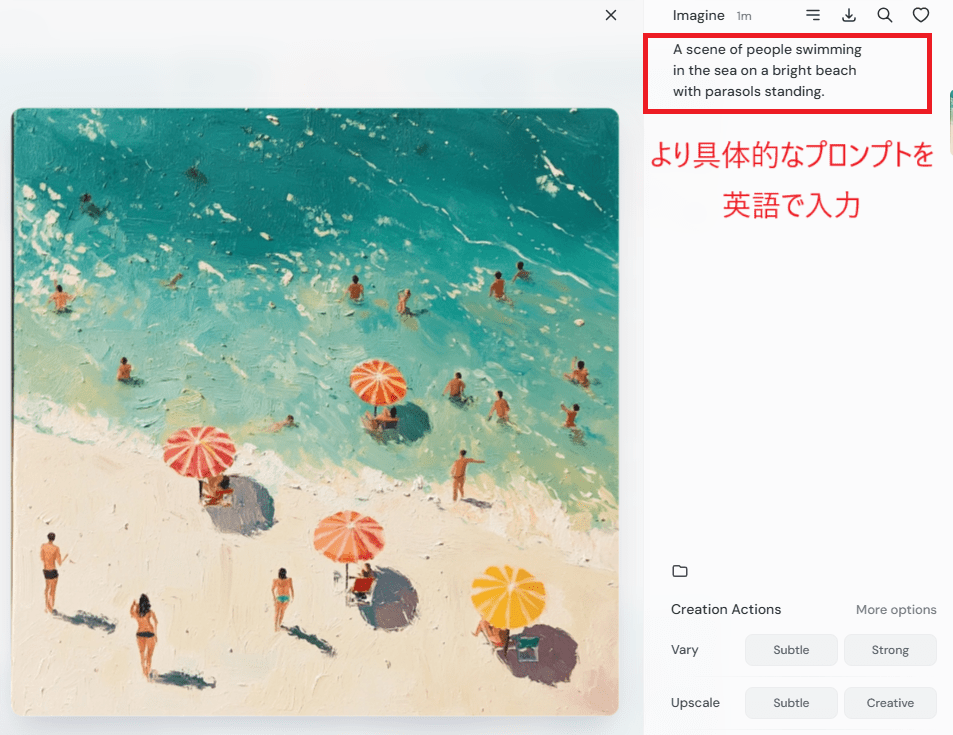Click the 1m timestamp

point(744,16)
